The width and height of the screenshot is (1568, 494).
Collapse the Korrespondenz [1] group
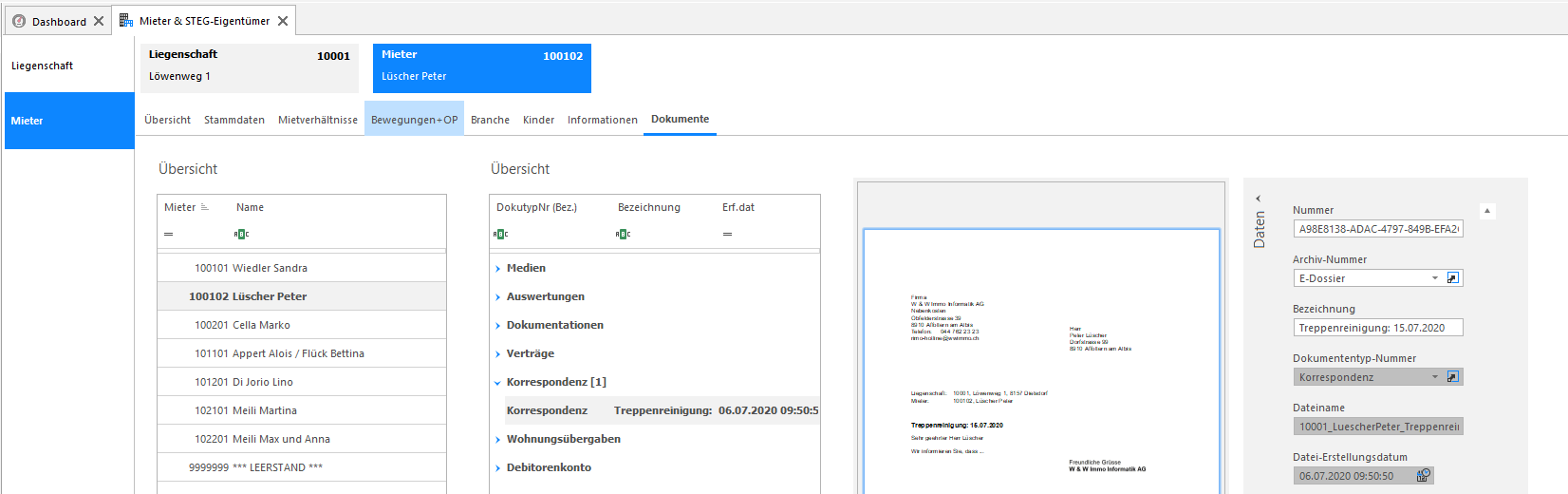[497, 383]
